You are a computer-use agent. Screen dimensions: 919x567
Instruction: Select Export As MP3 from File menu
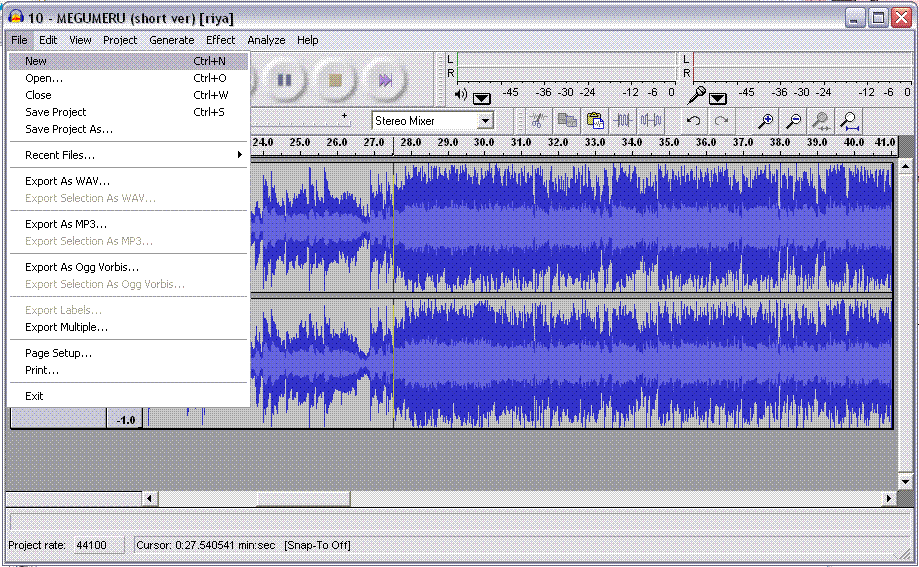pyautogui.click(x=66, y=224)
